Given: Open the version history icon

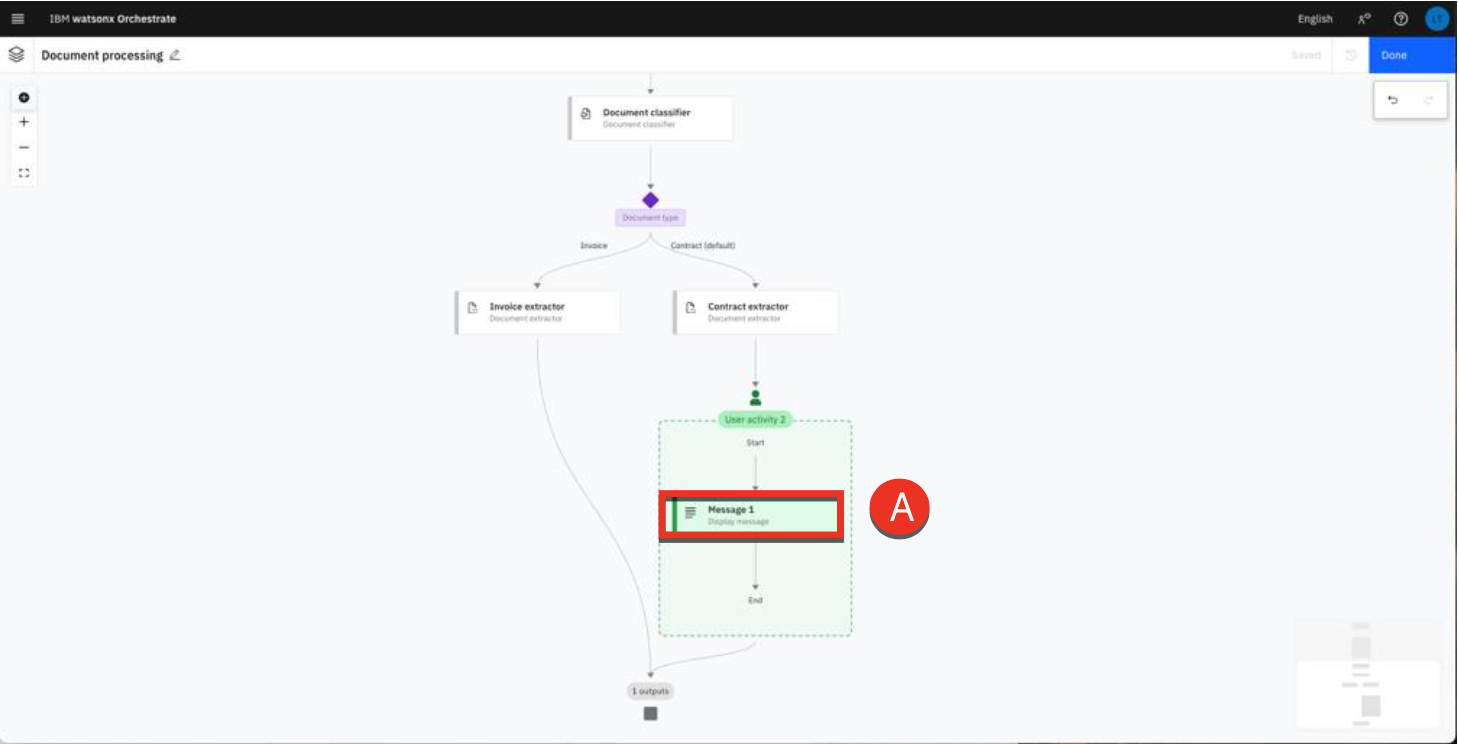Looking at the screenshot, I should pyautogui.click(x=1350, y=55).
